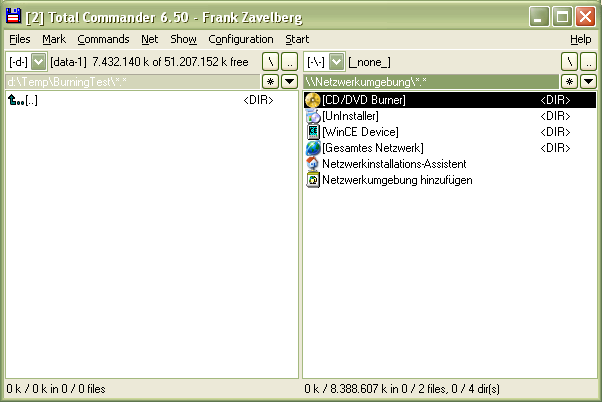Click <DIR> label of UnInstaller row

(555, 116)
